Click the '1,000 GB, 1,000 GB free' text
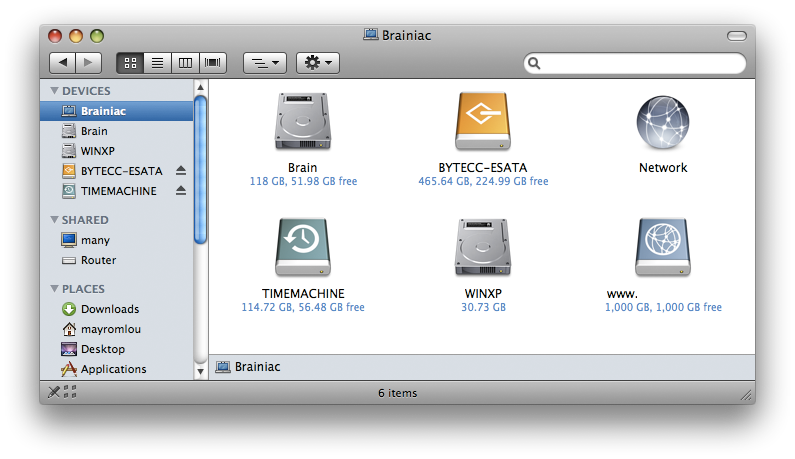795x459 pixels. [663, 307]
